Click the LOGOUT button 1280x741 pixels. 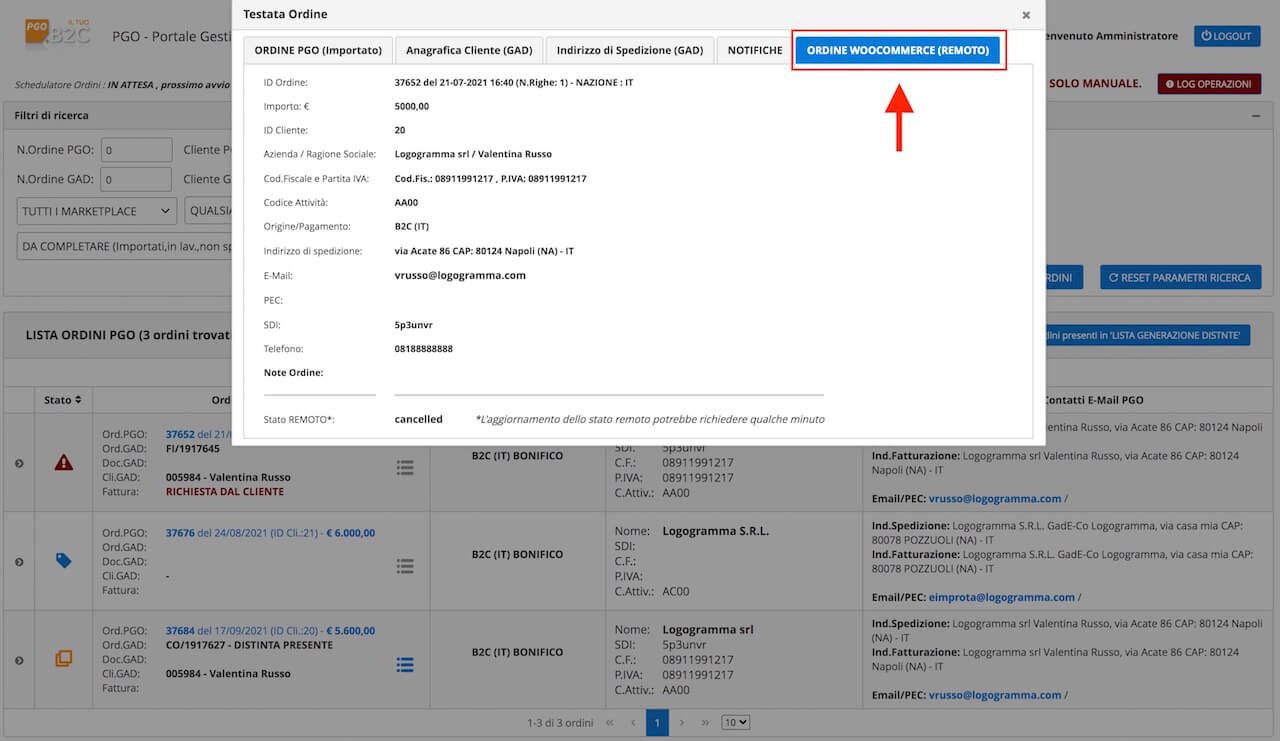[x=1227, y=36]
